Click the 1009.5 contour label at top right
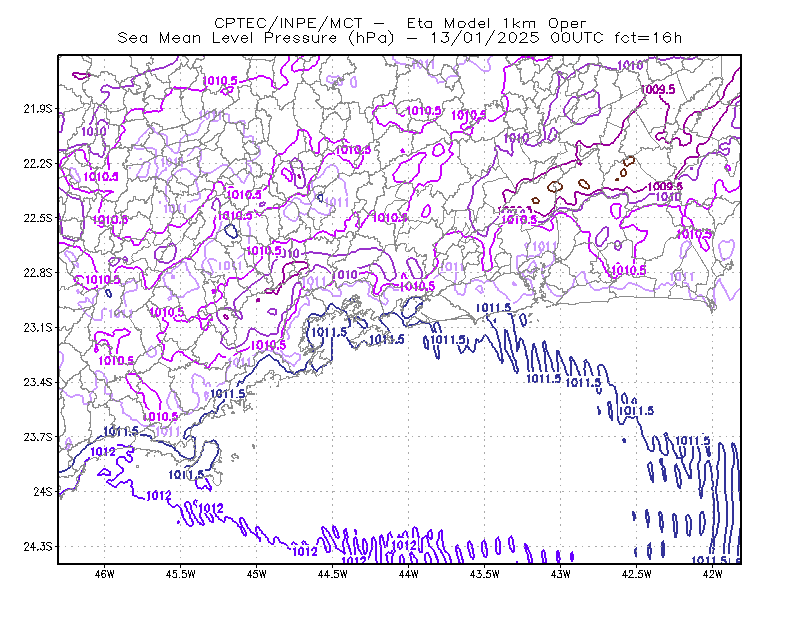Viewport: 800px width, 618px height. [658, 89]
